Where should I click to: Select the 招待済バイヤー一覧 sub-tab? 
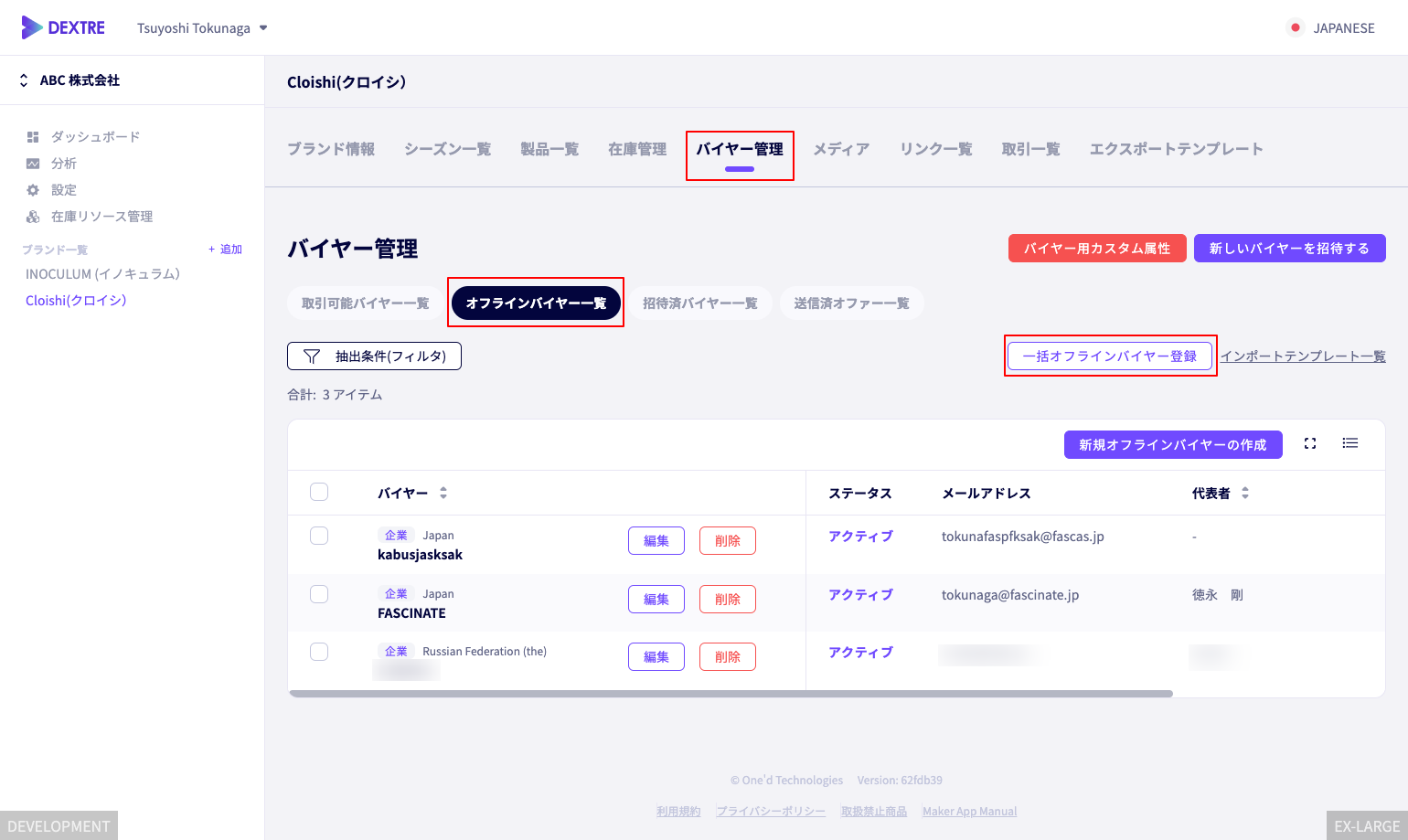700,303
